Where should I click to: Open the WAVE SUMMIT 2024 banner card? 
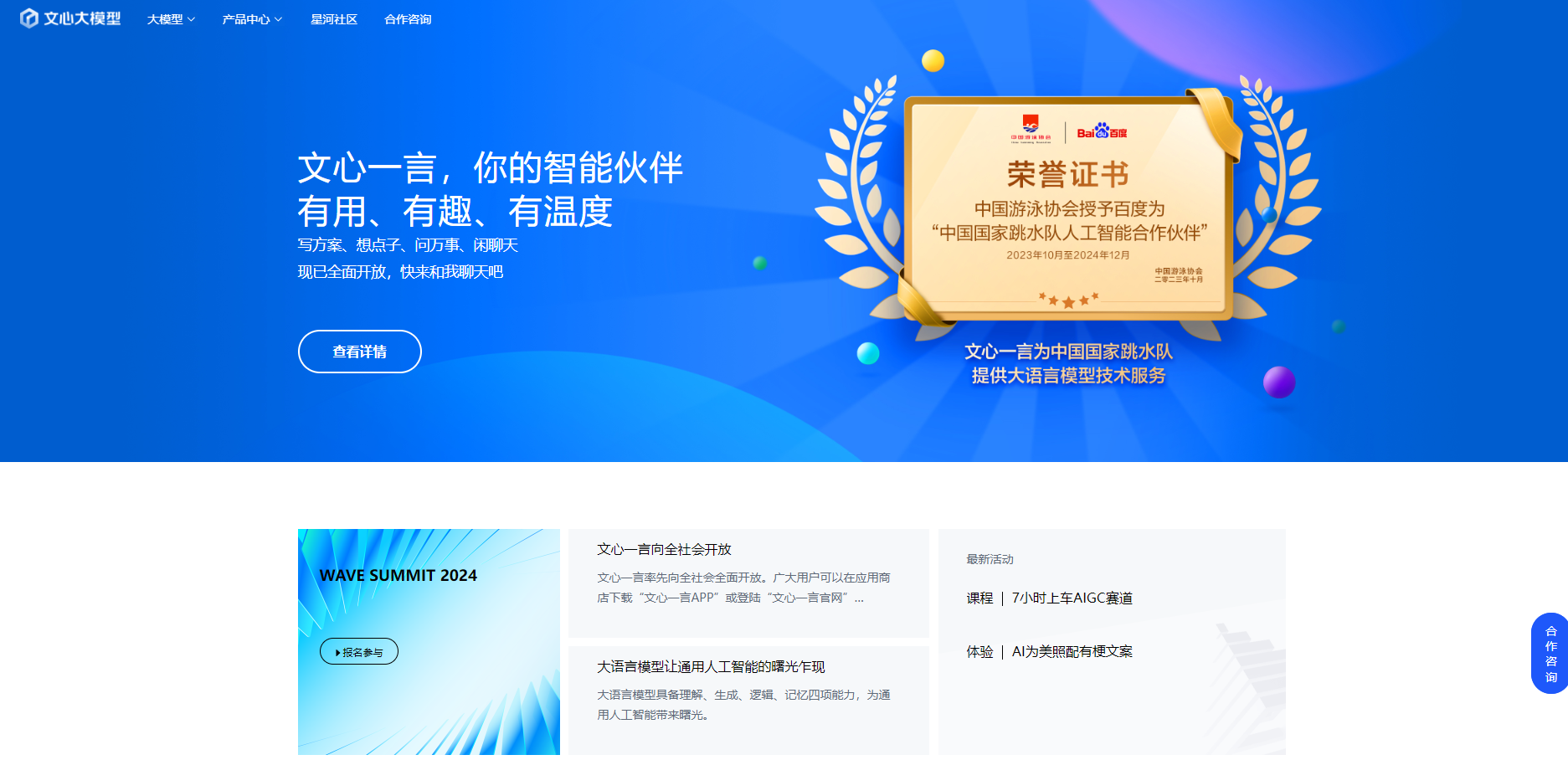[429, 642]
